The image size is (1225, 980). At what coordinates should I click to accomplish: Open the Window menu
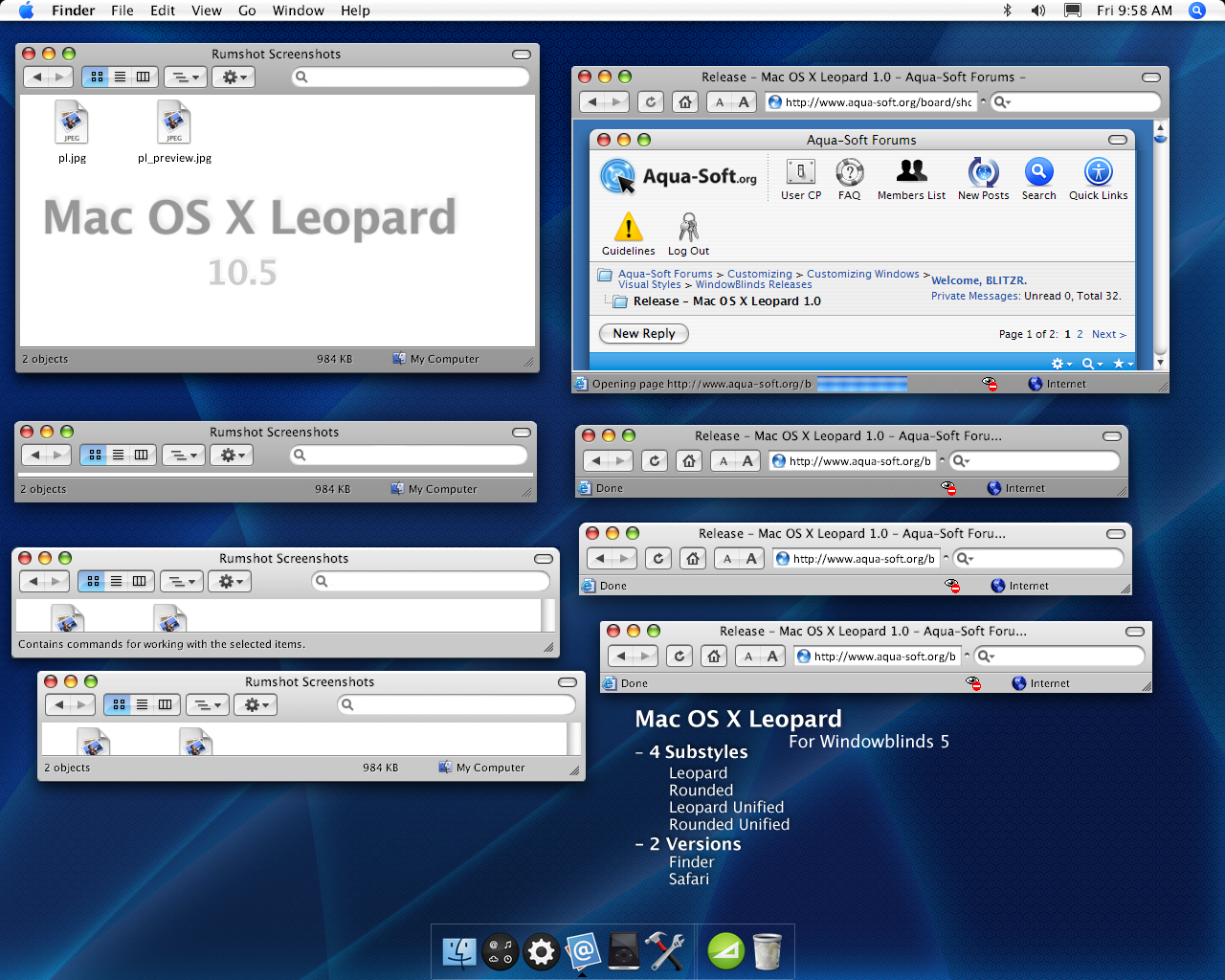point(299,11)
